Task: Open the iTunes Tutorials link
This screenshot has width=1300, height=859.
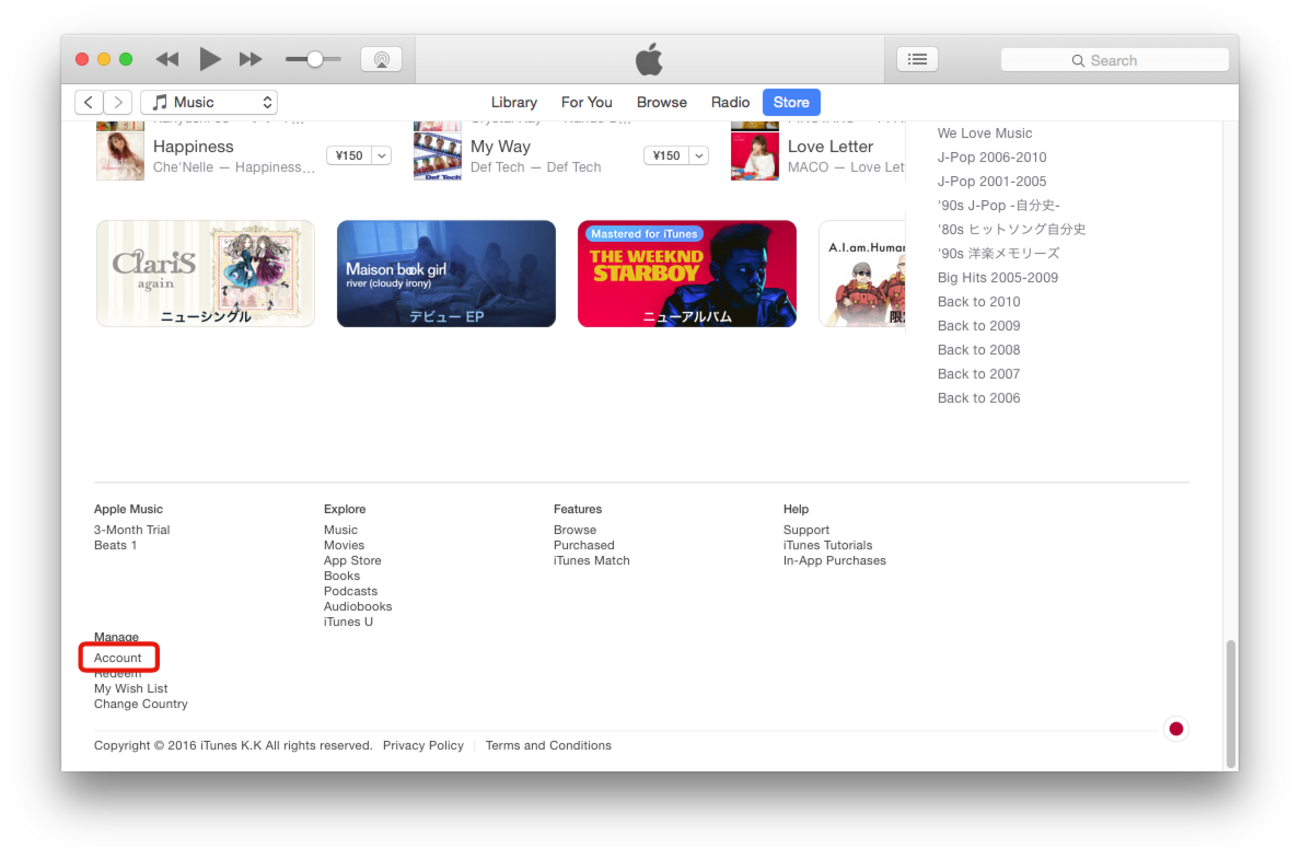Action: pos(828,545)
